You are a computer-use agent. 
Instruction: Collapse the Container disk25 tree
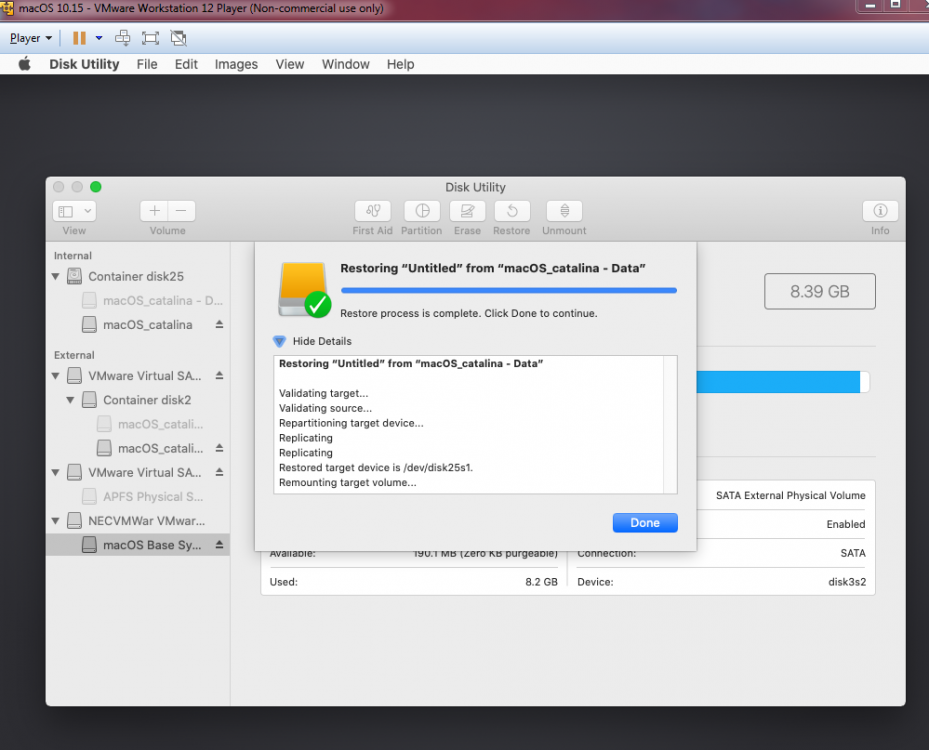[56, 277]
